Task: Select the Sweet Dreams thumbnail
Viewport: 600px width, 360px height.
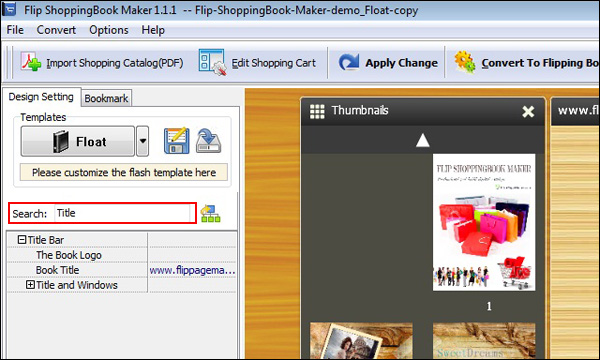Action: 484,340
